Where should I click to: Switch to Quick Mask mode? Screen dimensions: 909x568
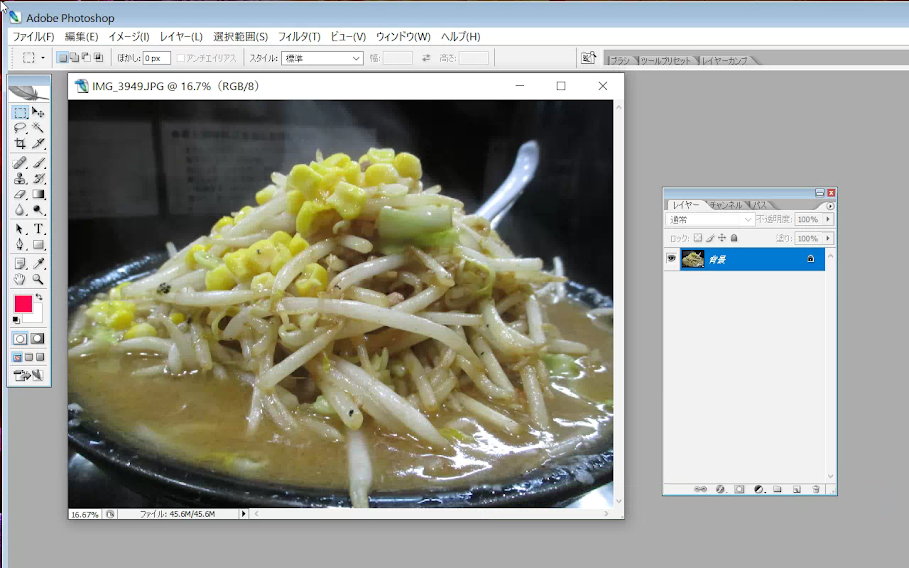click(x=38, y=338)
